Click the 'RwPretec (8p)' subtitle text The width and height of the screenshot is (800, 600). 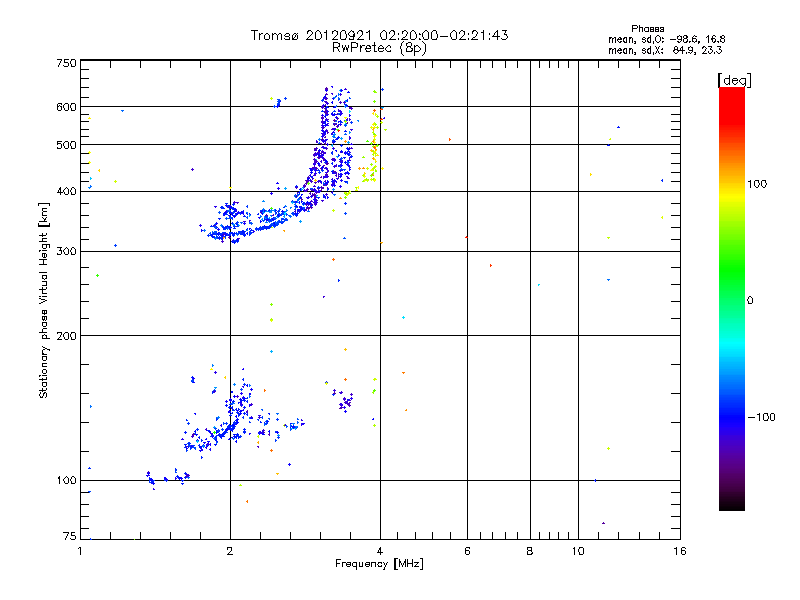click(x=379, y=48)
